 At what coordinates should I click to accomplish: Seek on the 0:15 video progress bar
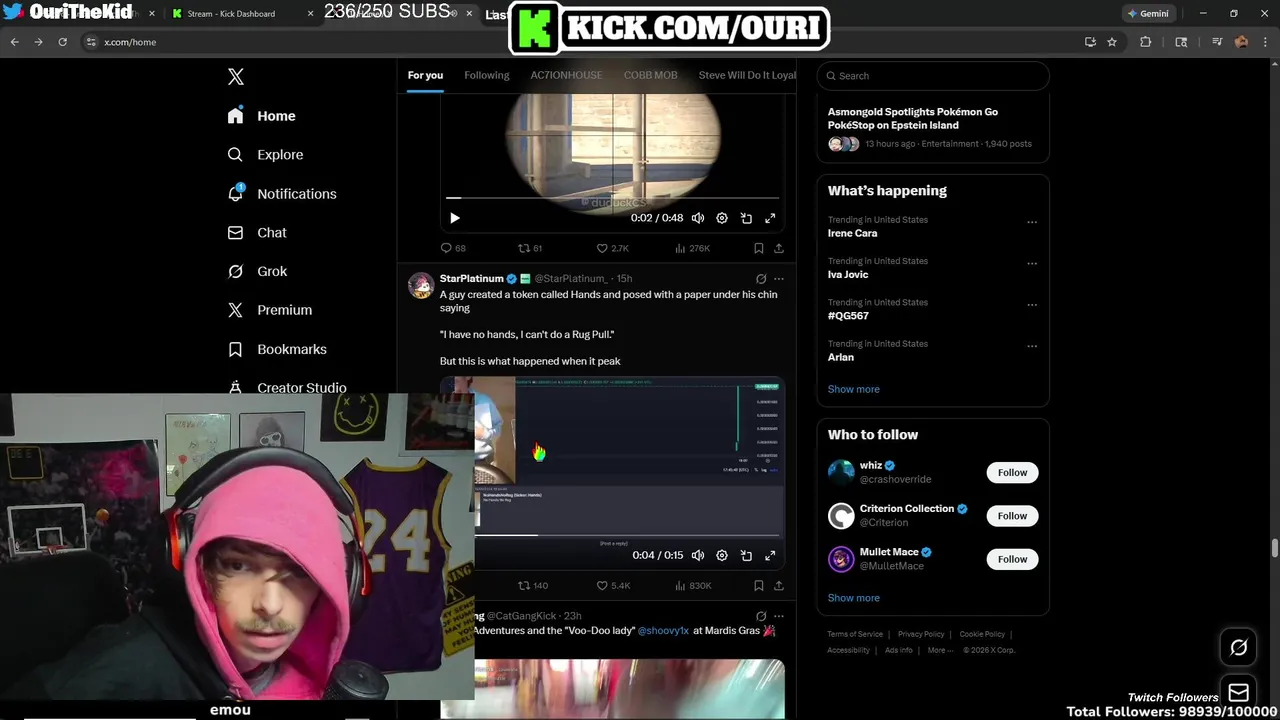628,535
